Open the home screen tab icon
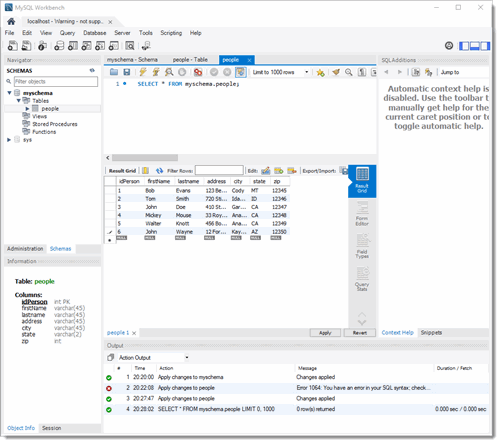Screen dimensions: 500x444 coord(11,21)
